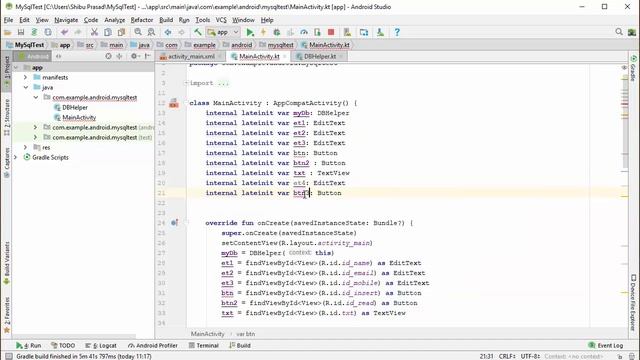Image resolution: width=640 pixels, height=360 pixels.
Task: Collapse the first com.example.android.mysqltest package
Action: pos(36,98)
